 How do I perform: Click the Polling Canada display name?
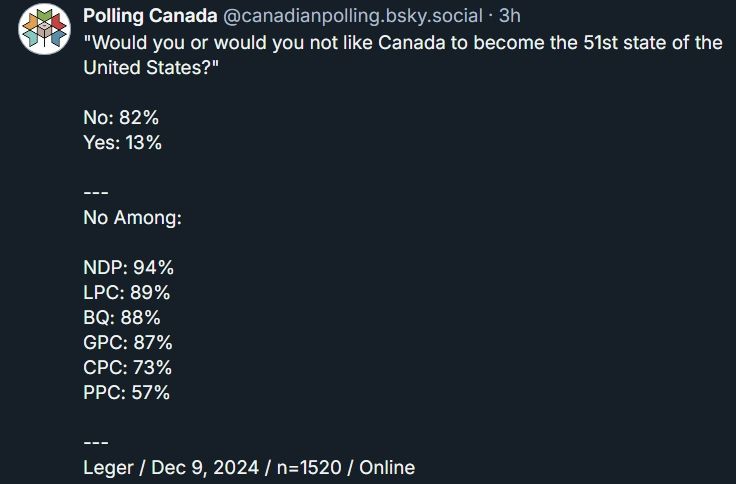click(x=150, y=16)
